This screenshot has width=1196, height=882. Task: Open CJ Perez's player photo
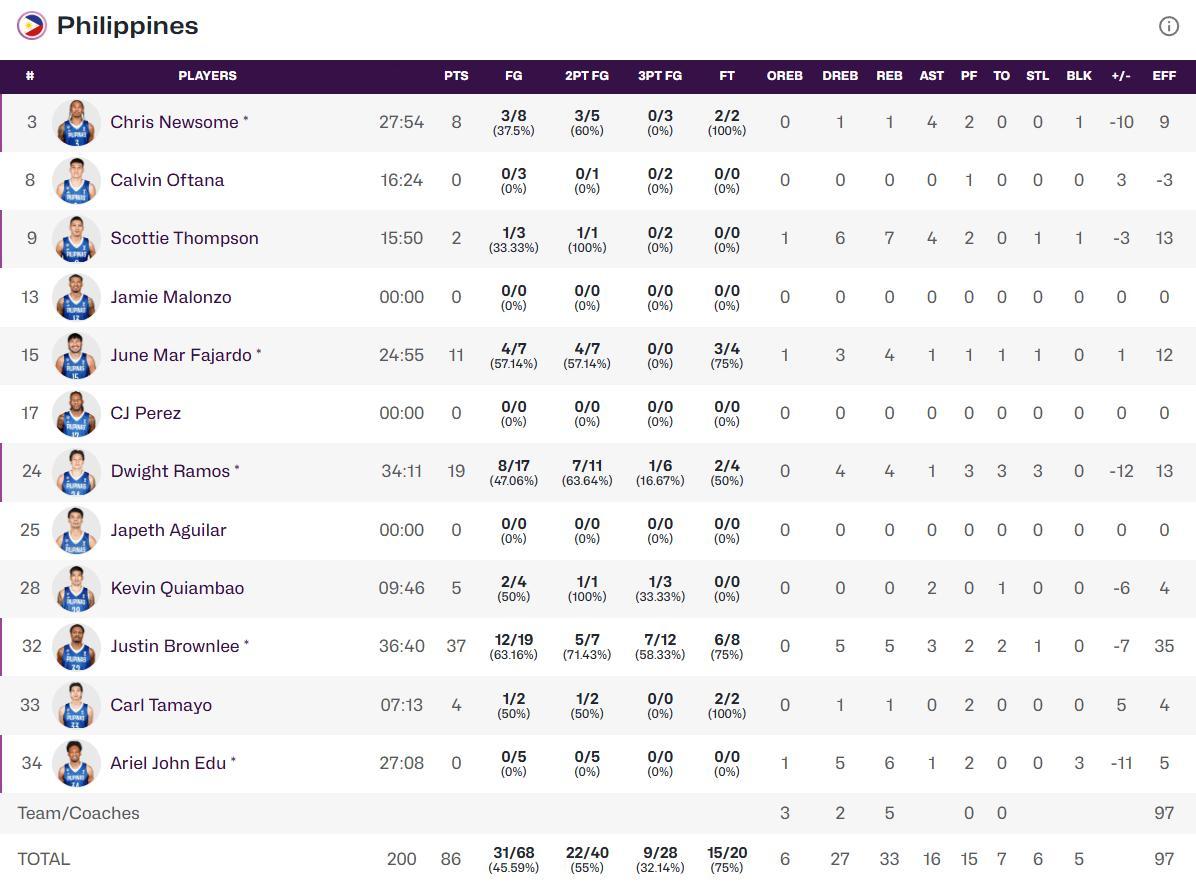point(76,414)
